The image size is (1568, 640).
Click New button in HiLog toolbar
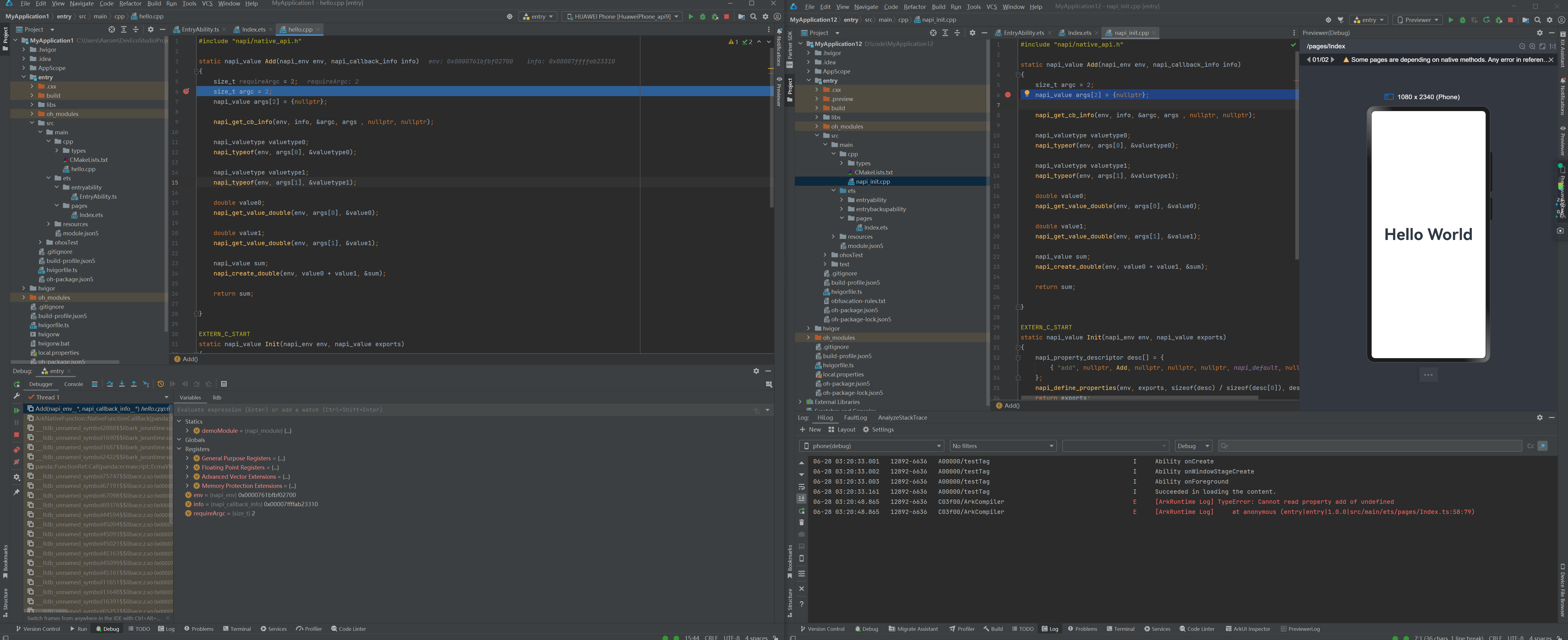(x=810, y=429)
